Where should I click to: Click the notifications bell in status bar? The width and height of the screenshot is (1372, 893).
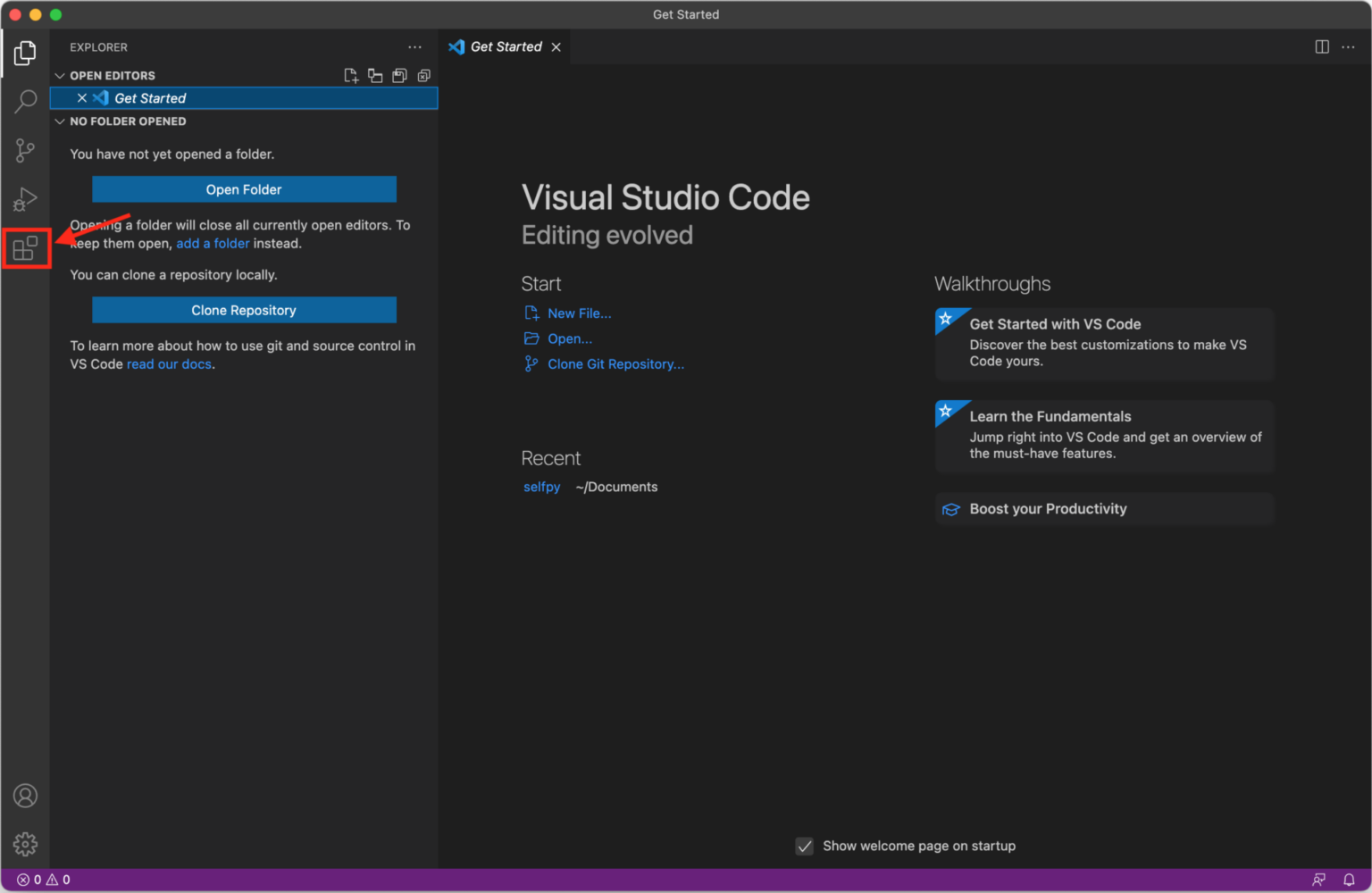click(1350, 879)
